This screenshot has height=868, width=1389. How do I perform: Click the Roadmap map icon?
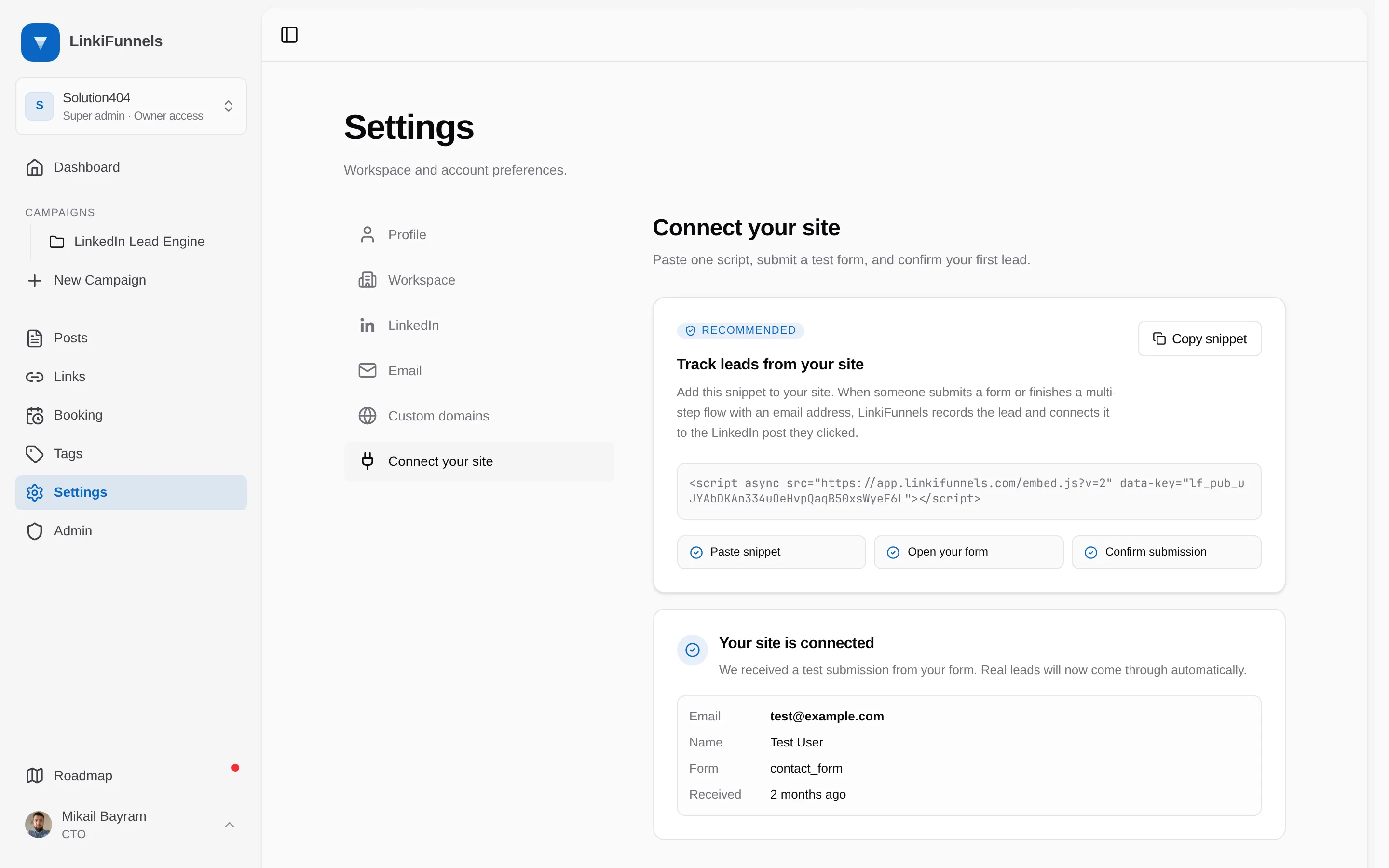coord(34,775)
